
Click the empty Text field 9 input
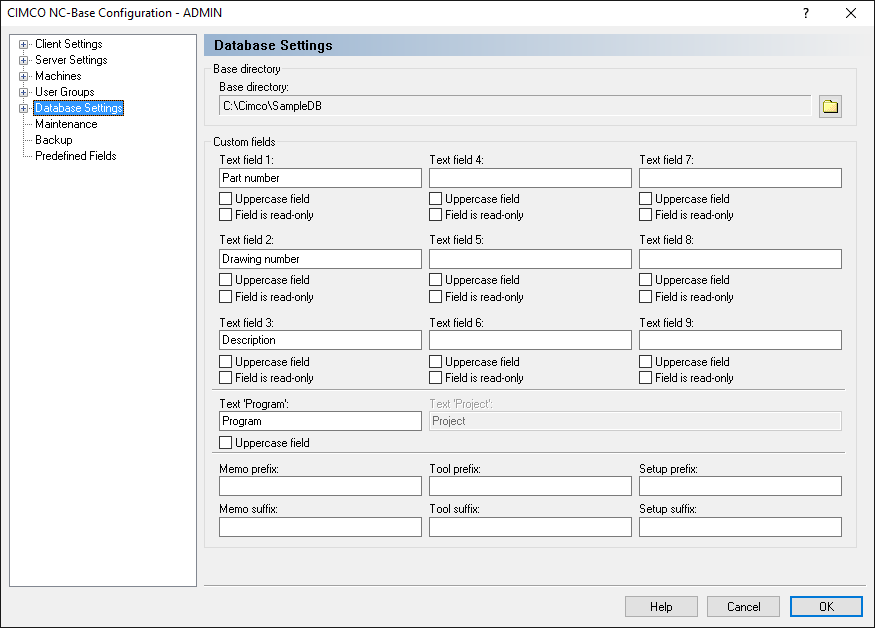click(x=740, y=340)
